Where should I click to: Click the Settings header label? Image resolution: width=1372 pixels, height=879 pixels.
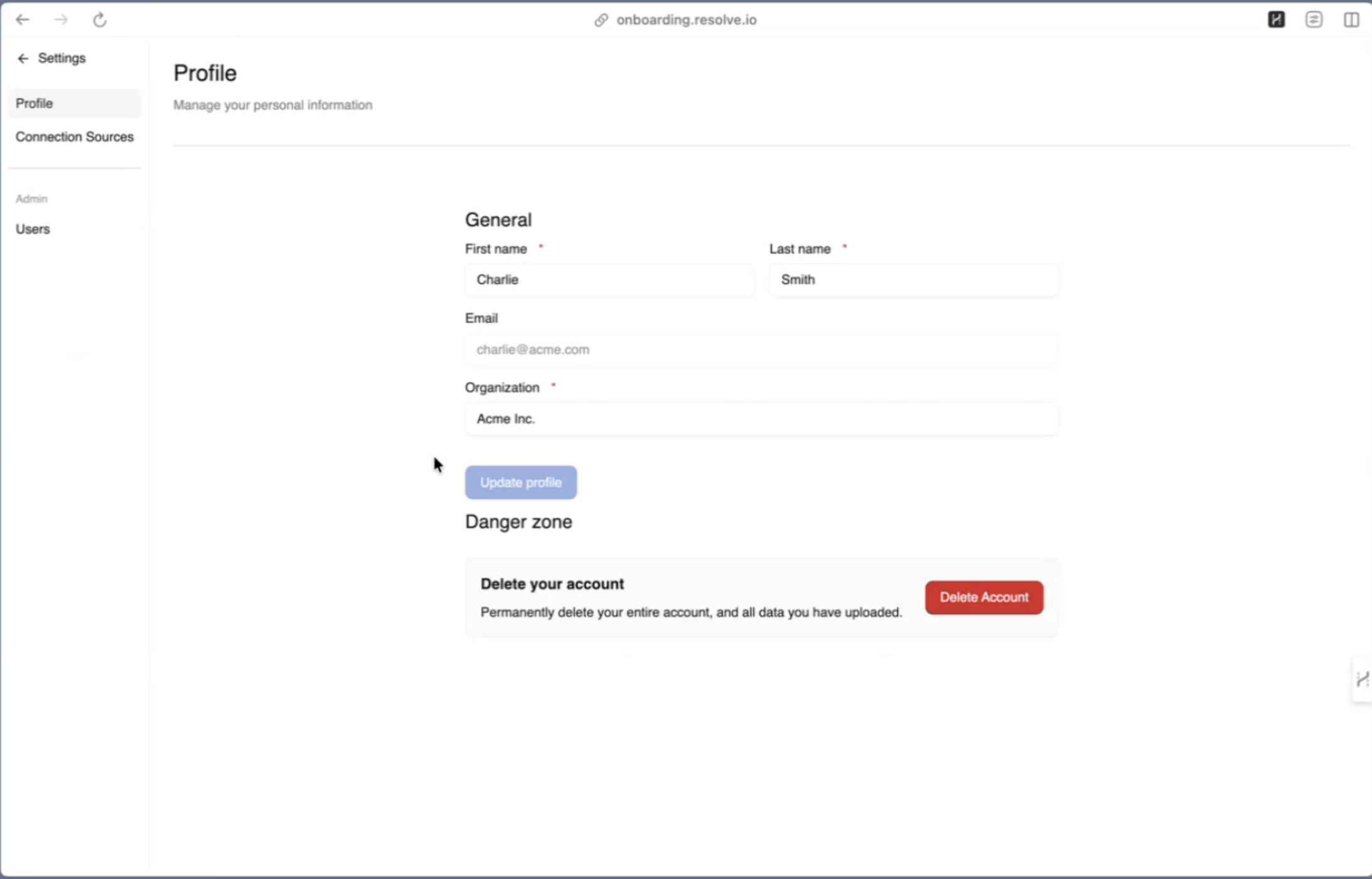(61, 58)
